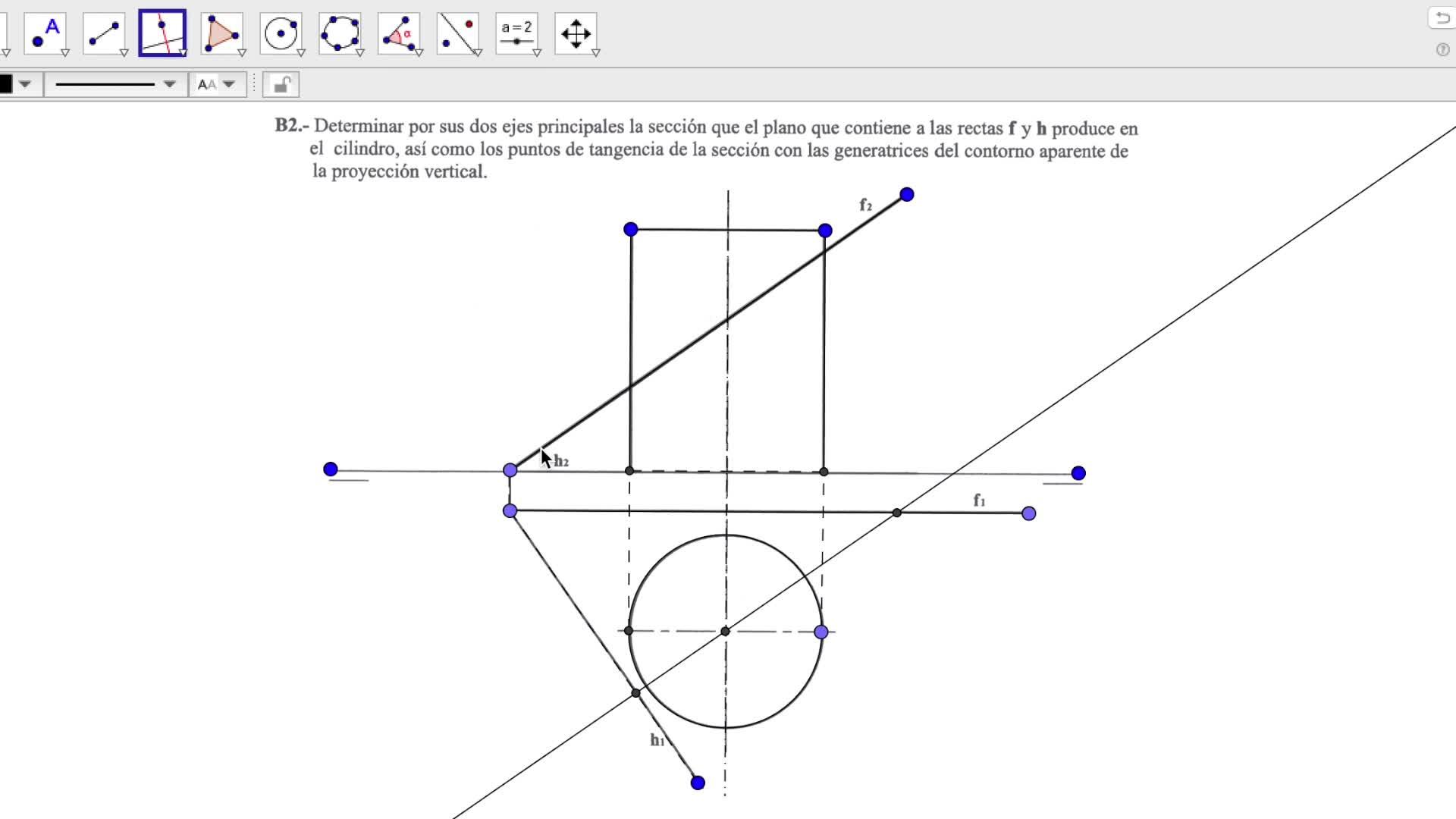The height and width of the screenshot is (819, 1456).
Task: Toggle the fix object lock button
Action: pyautogui.click(x=281, y=84)
